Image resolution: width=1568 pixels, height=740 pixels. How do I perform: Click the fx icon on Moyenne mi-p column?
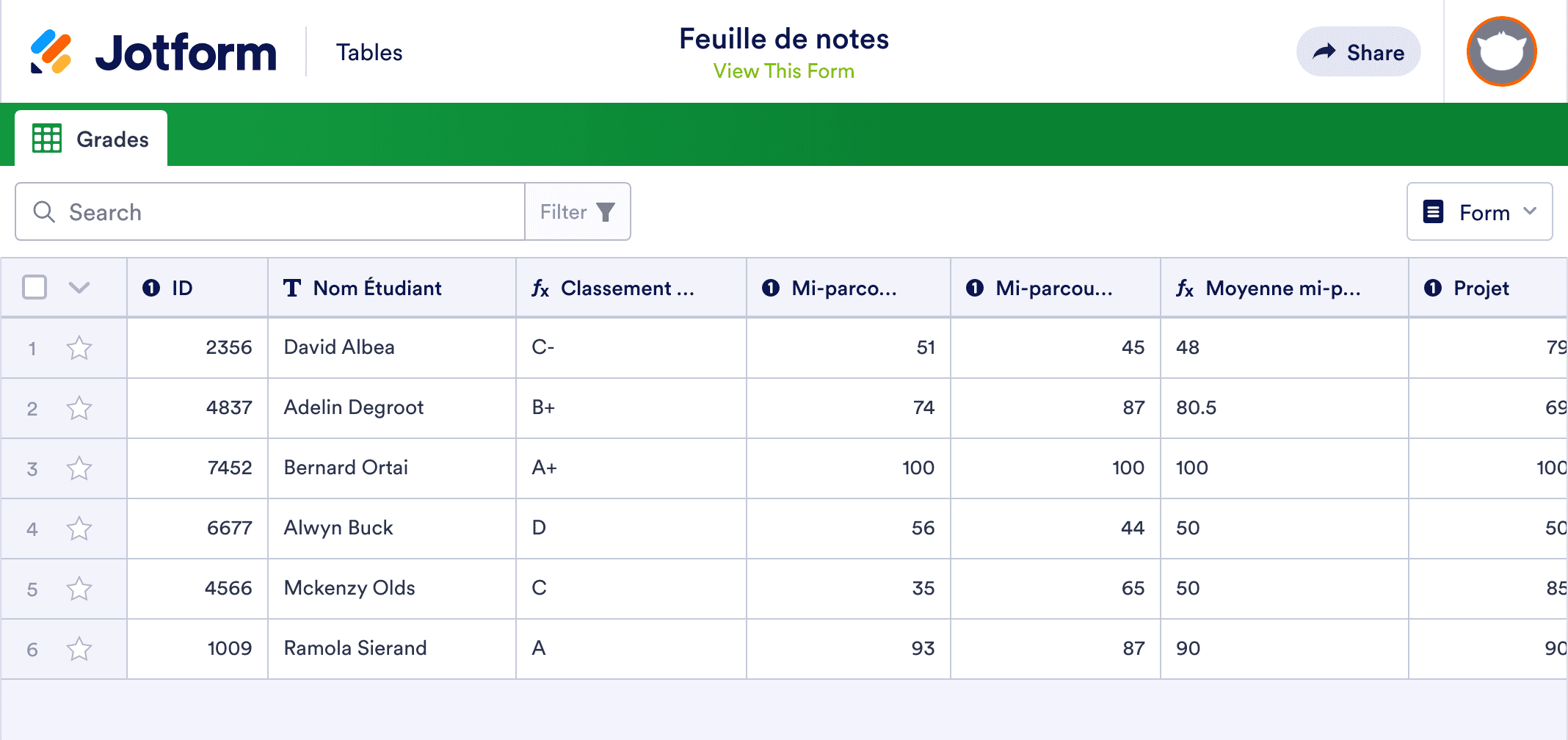[1186, 289]
